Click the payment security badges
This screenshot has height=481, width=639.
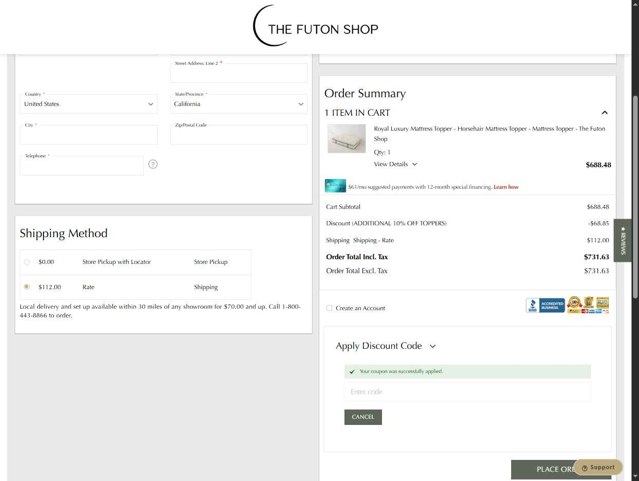(x=588, y=305)
